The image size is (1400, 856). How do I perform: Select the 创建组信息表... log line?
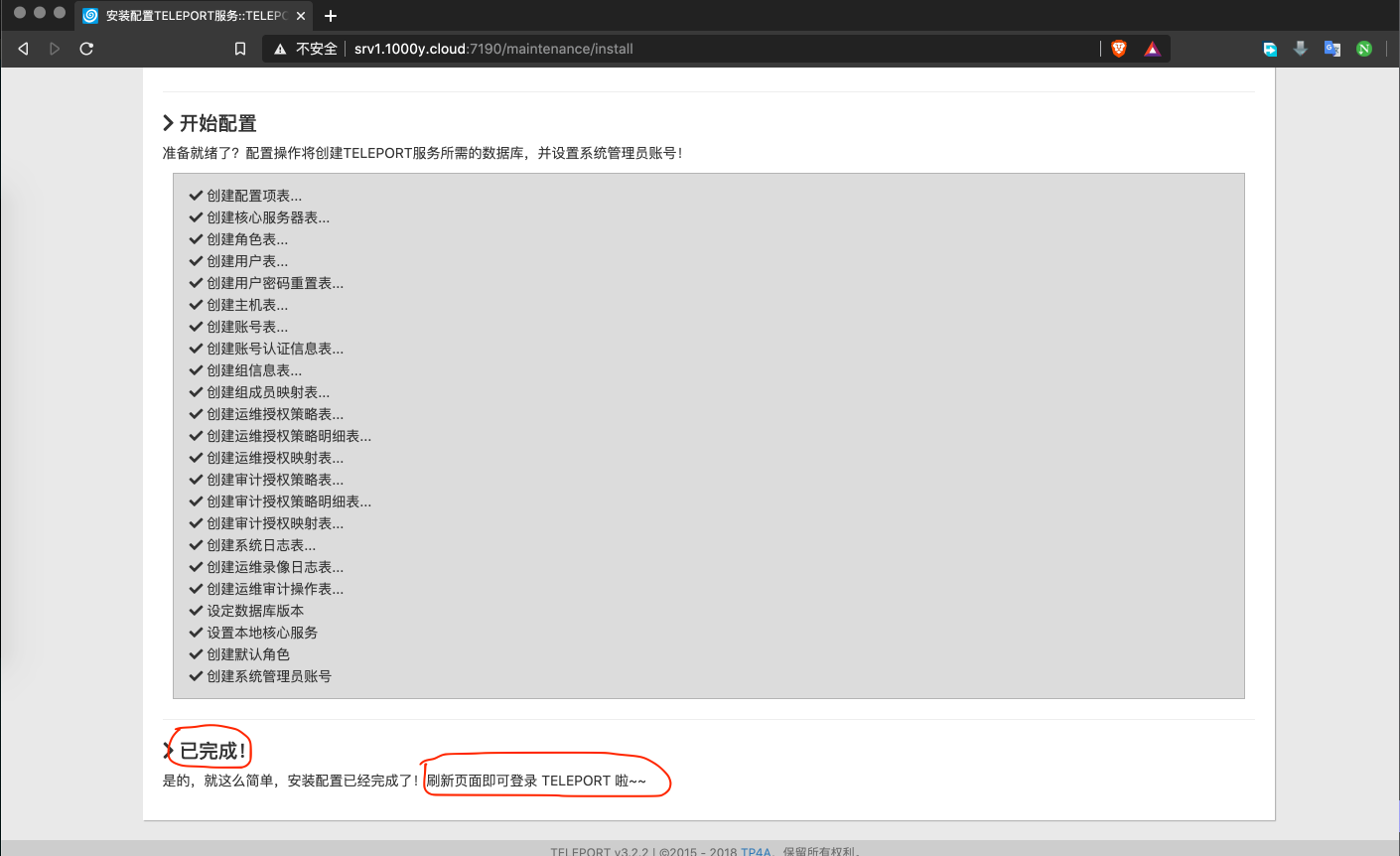(245, 370)
